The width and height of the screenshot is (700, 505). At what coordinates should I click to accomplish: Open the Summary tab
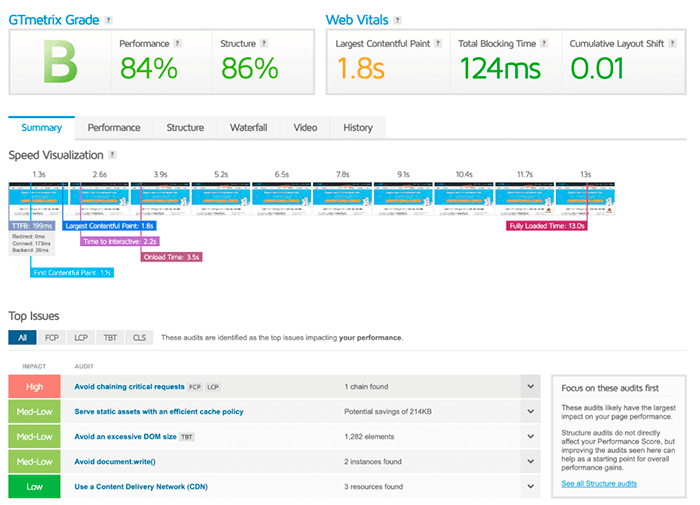click(42, 128)
